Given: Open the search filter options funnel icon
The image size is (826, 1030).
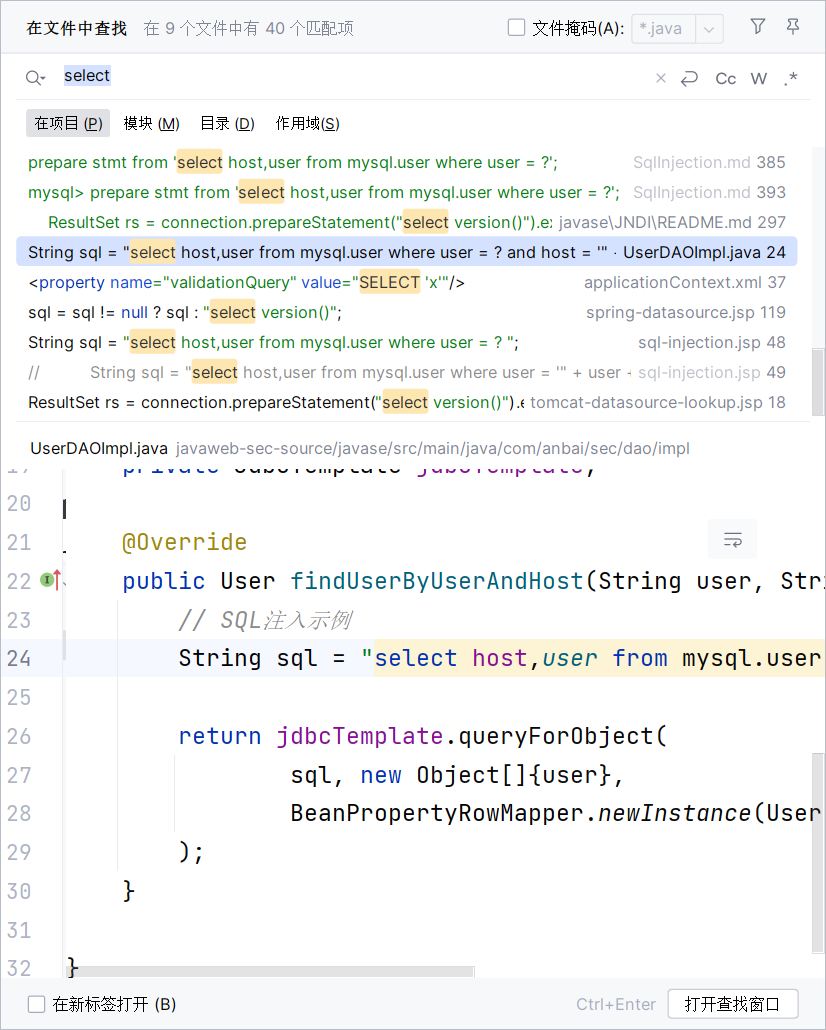Looking at the screenshot, I should (758, 27).
